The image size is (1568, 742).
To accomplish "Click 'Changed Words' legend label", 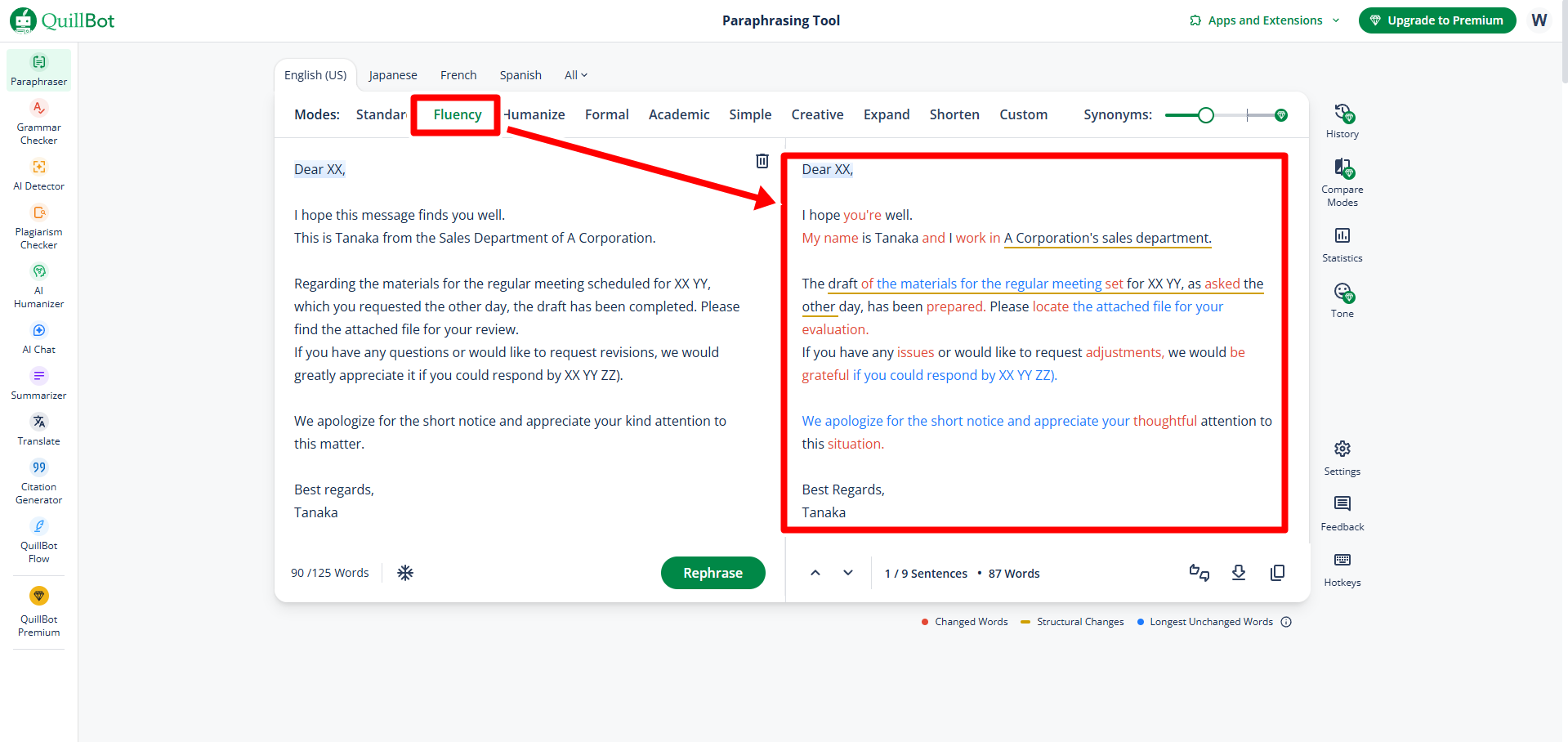I will point(971,622).
